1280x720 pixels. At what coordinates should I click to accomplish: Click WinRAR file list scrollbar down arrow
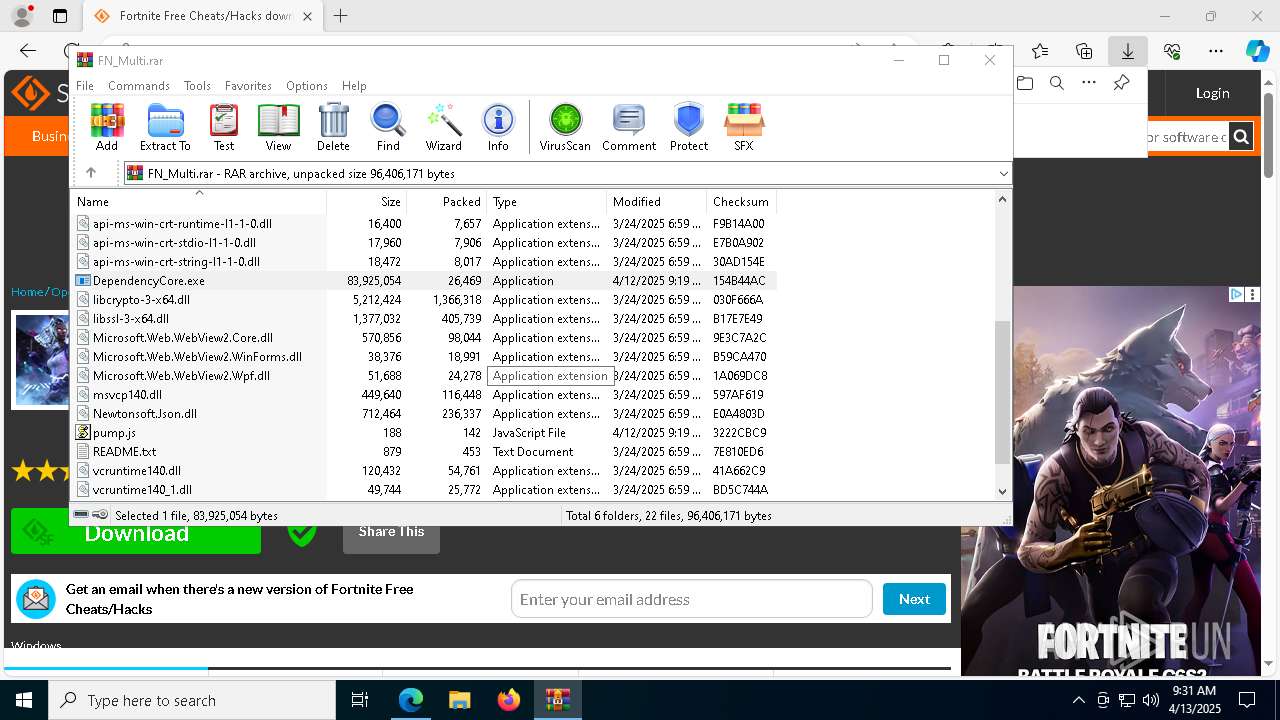click(1002, 491)
